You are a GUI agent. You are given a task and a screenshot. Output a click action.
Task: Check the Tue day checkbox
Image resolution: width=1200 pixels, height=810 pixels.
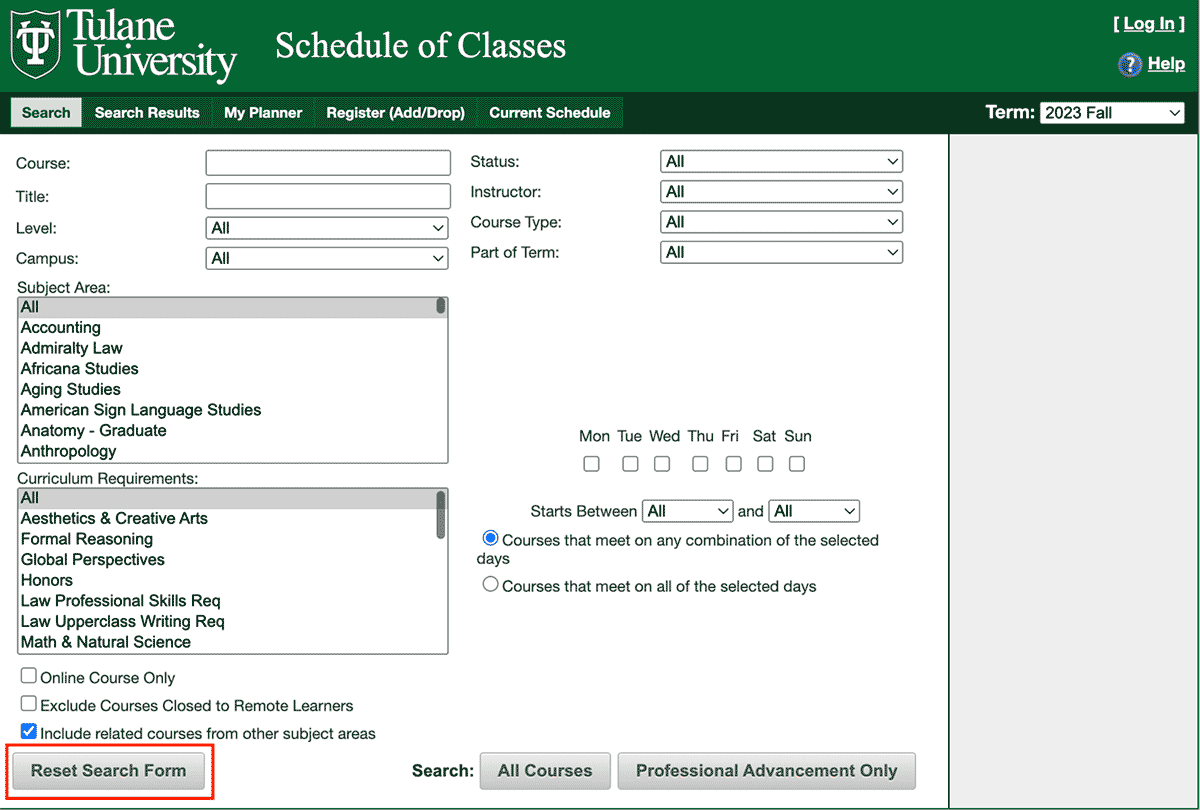[x=630, y=464]
